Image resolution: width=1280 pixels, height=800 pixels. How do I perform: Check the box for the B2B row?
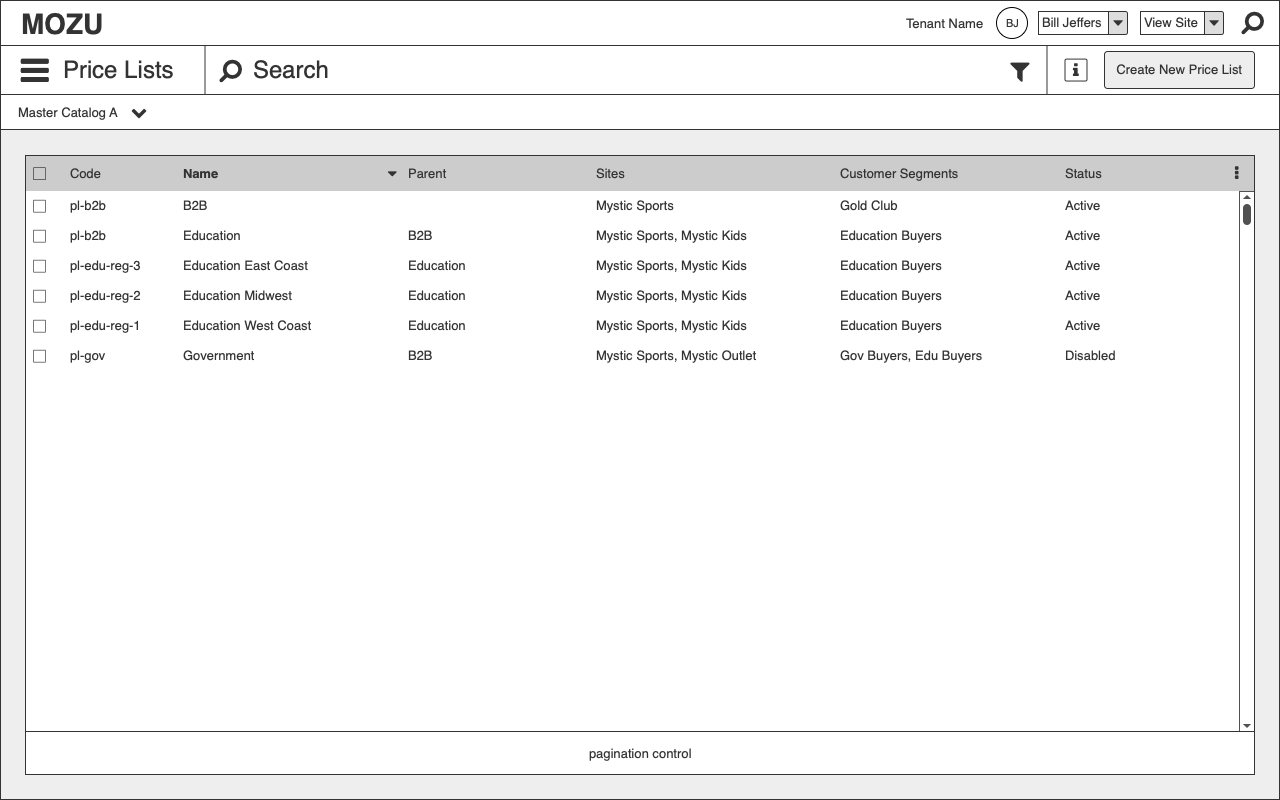pos(40,206)
